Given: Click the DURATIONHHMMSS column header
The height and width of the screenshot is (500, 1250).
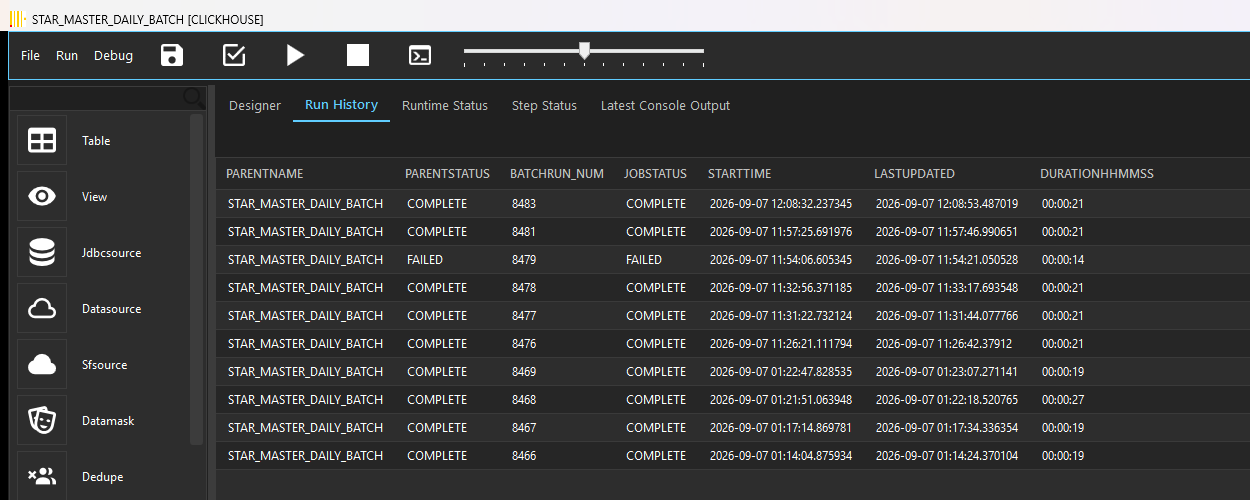Looking at the screenshot, I should (1097, 174).
